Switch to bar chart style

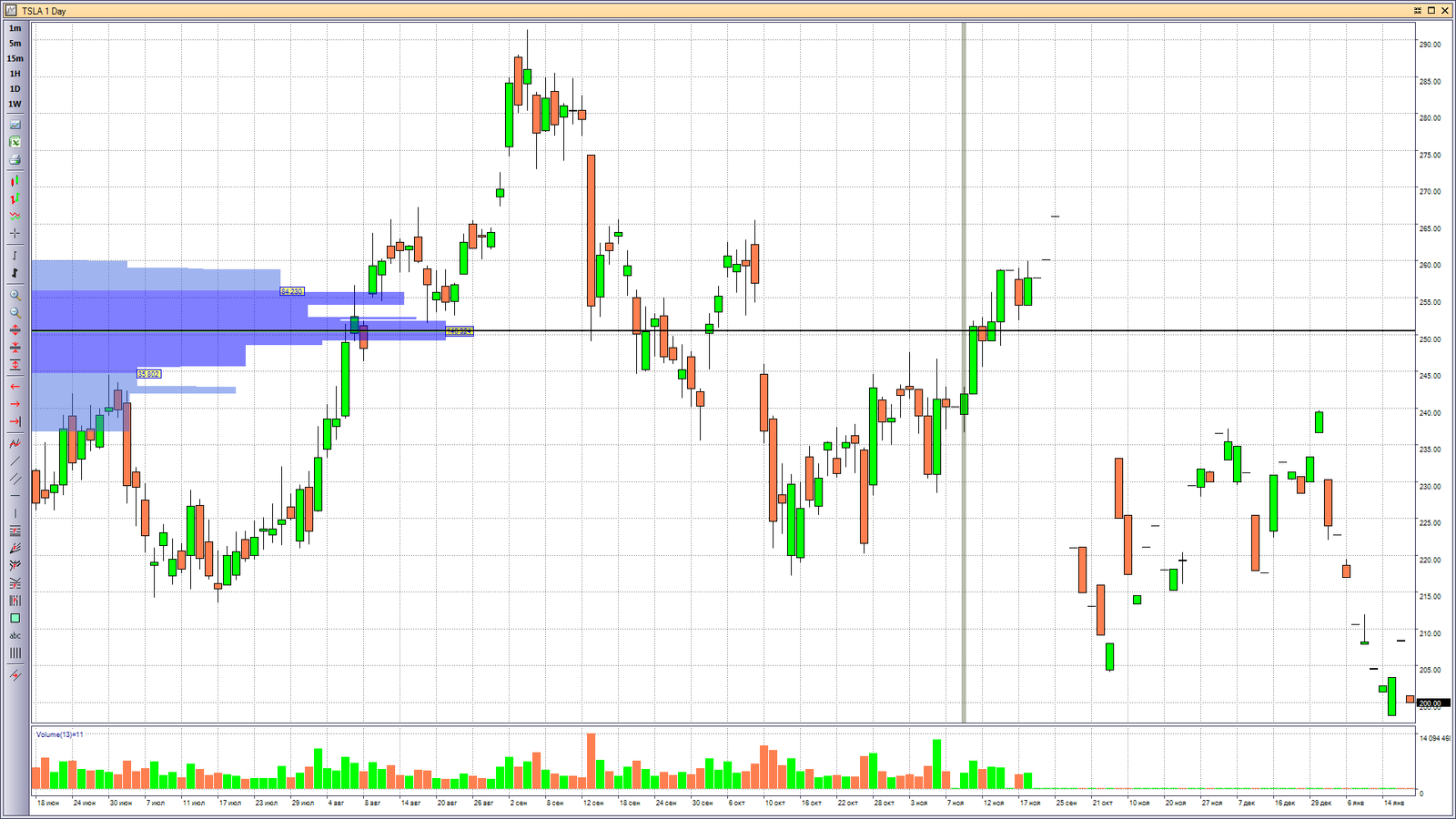coord(15,198)
